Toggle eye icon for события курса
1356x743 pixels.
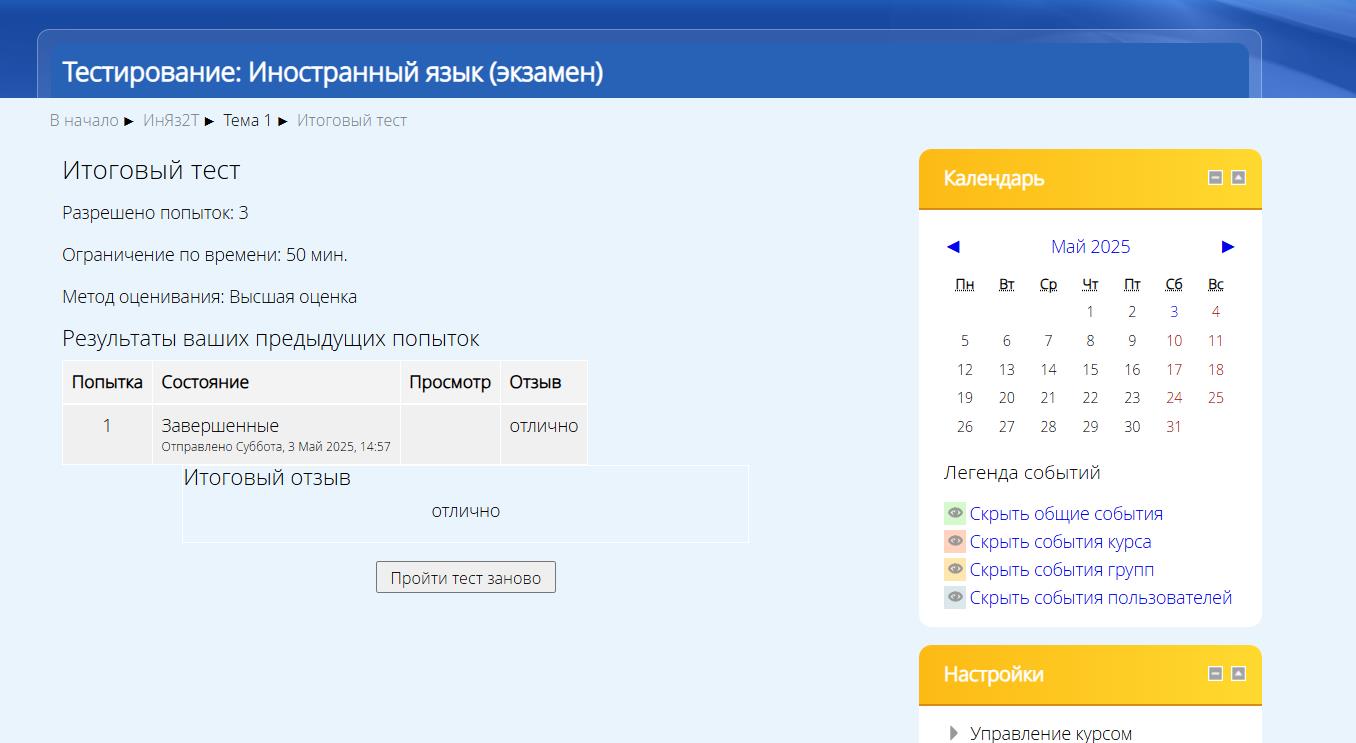click(955, 542)
